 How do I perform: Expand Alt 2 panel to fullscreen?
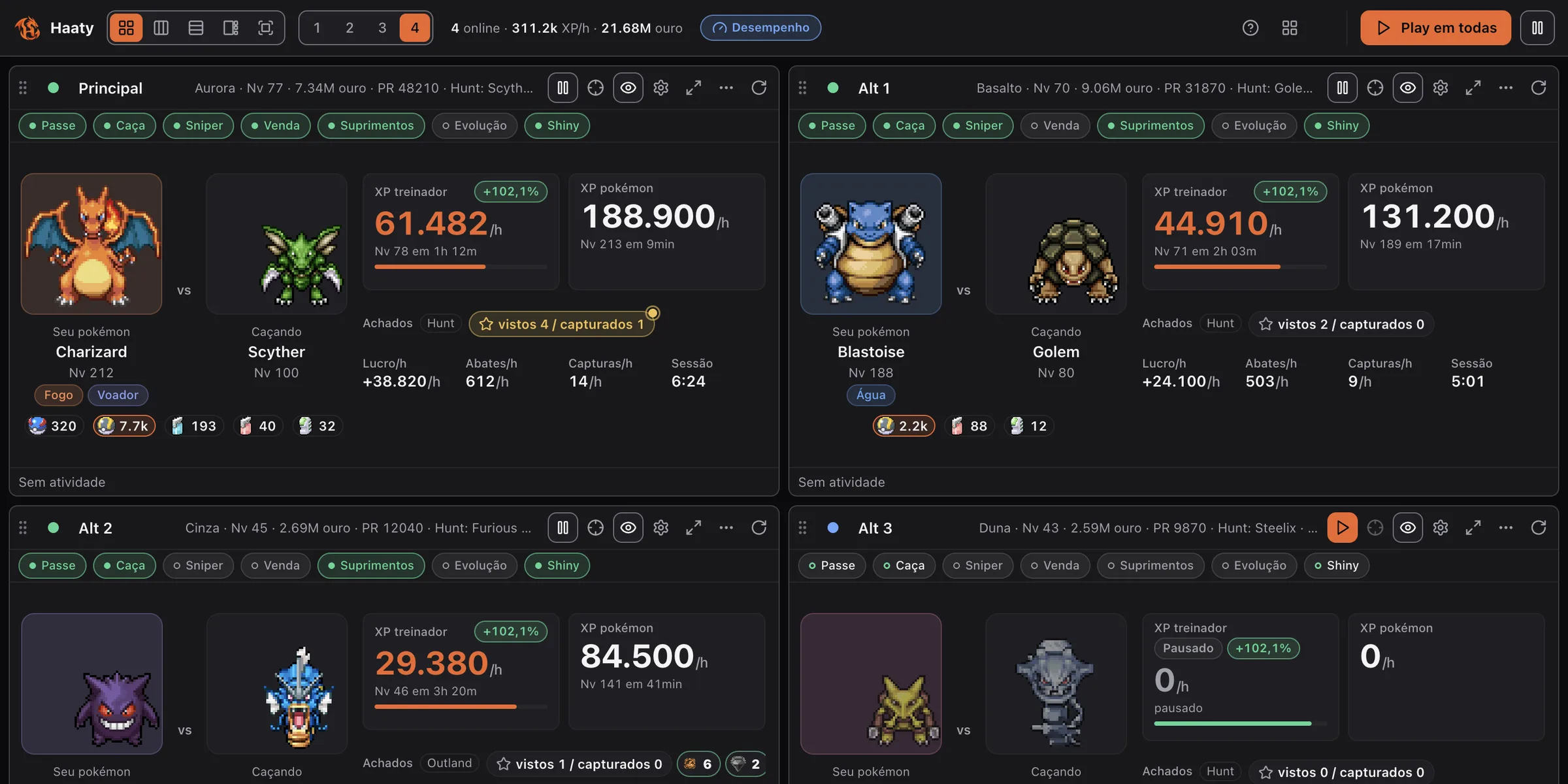click(x=693, y=527)
